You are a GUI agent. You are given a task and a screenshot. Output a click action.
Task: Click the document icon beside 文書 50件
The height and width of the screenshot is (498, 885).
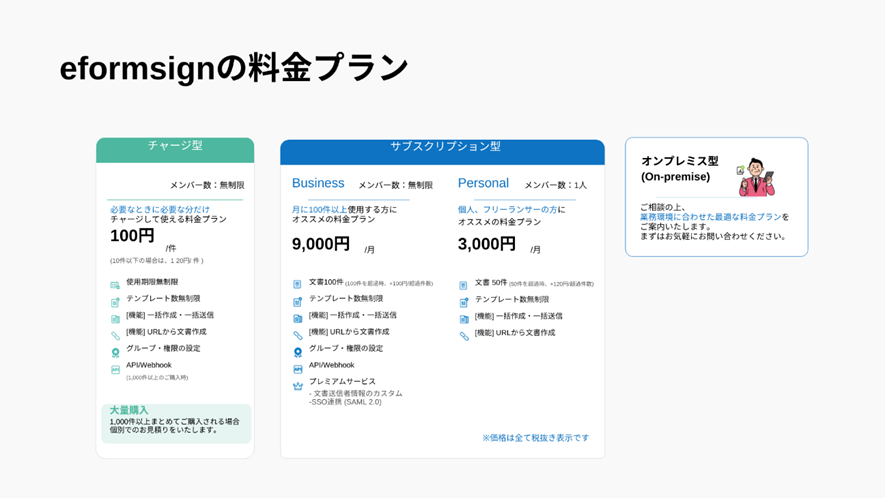pyautogui.click(x=463, y=285)
